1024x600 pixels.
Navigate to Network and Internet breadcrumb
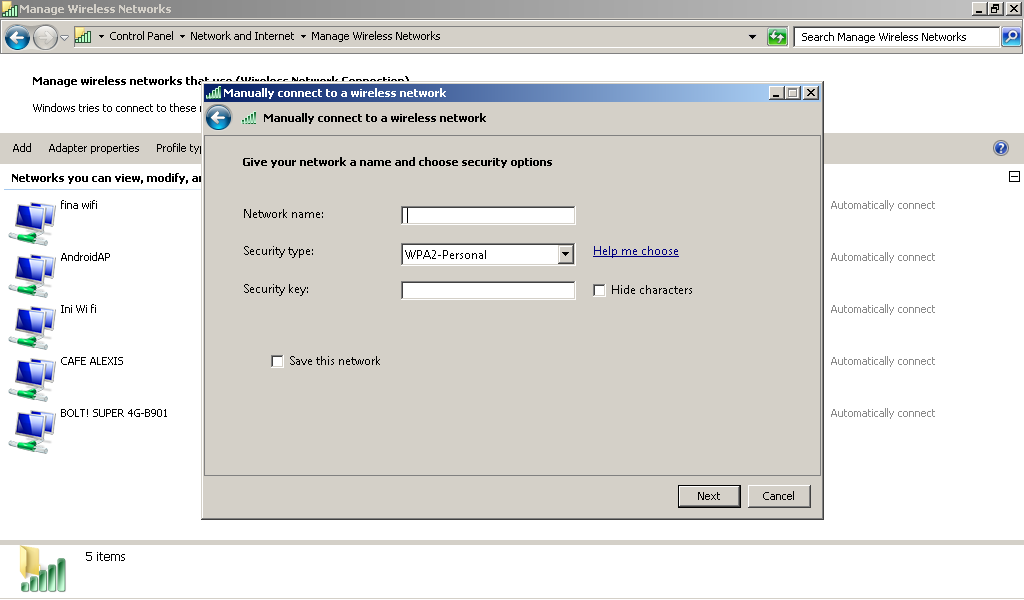pos(242,36)
